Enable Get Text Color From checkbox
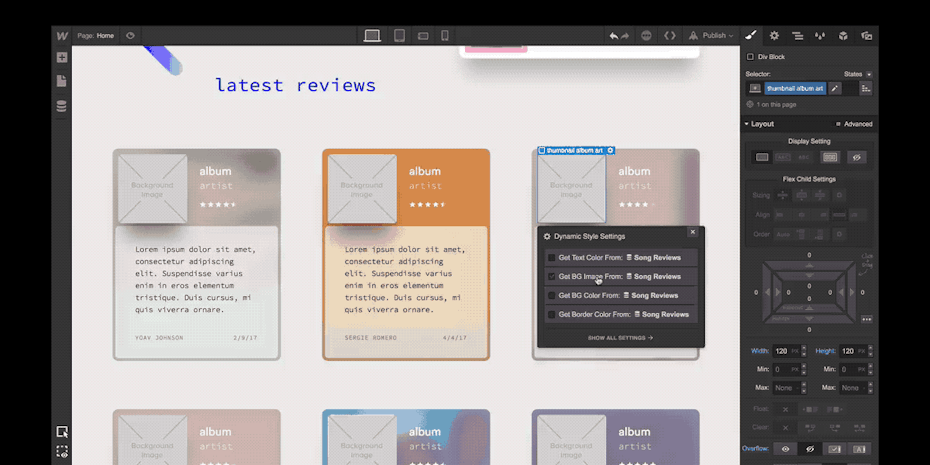 click(551, 258)
